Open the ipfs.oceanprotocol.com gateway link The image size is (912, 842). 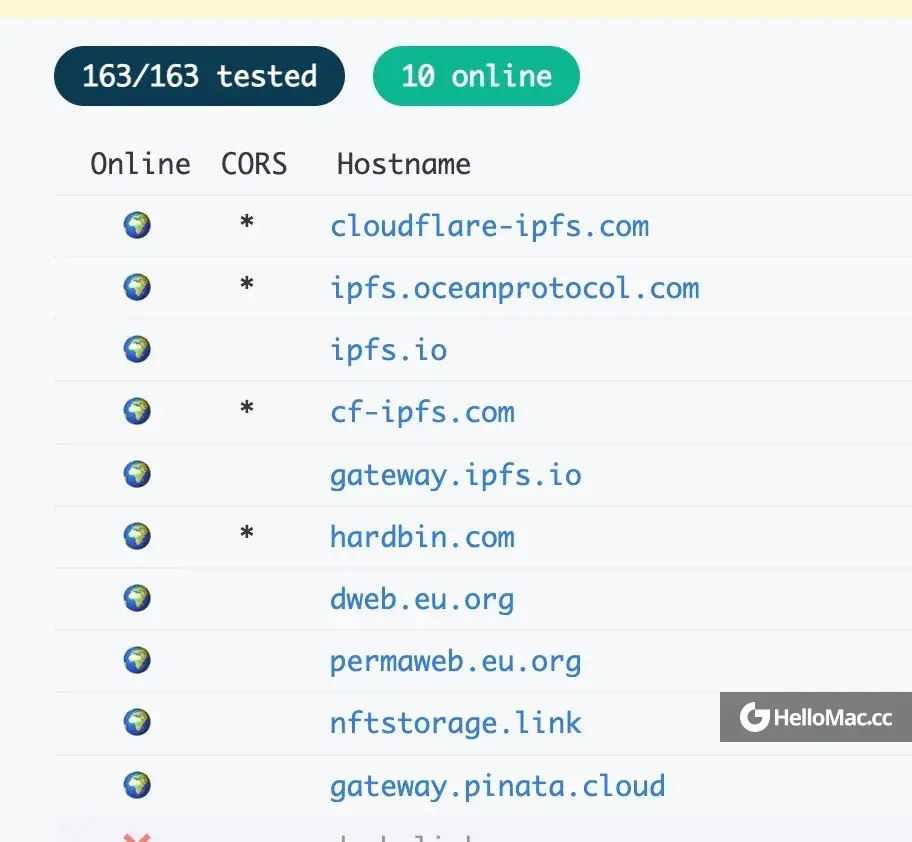coord(515,288)
